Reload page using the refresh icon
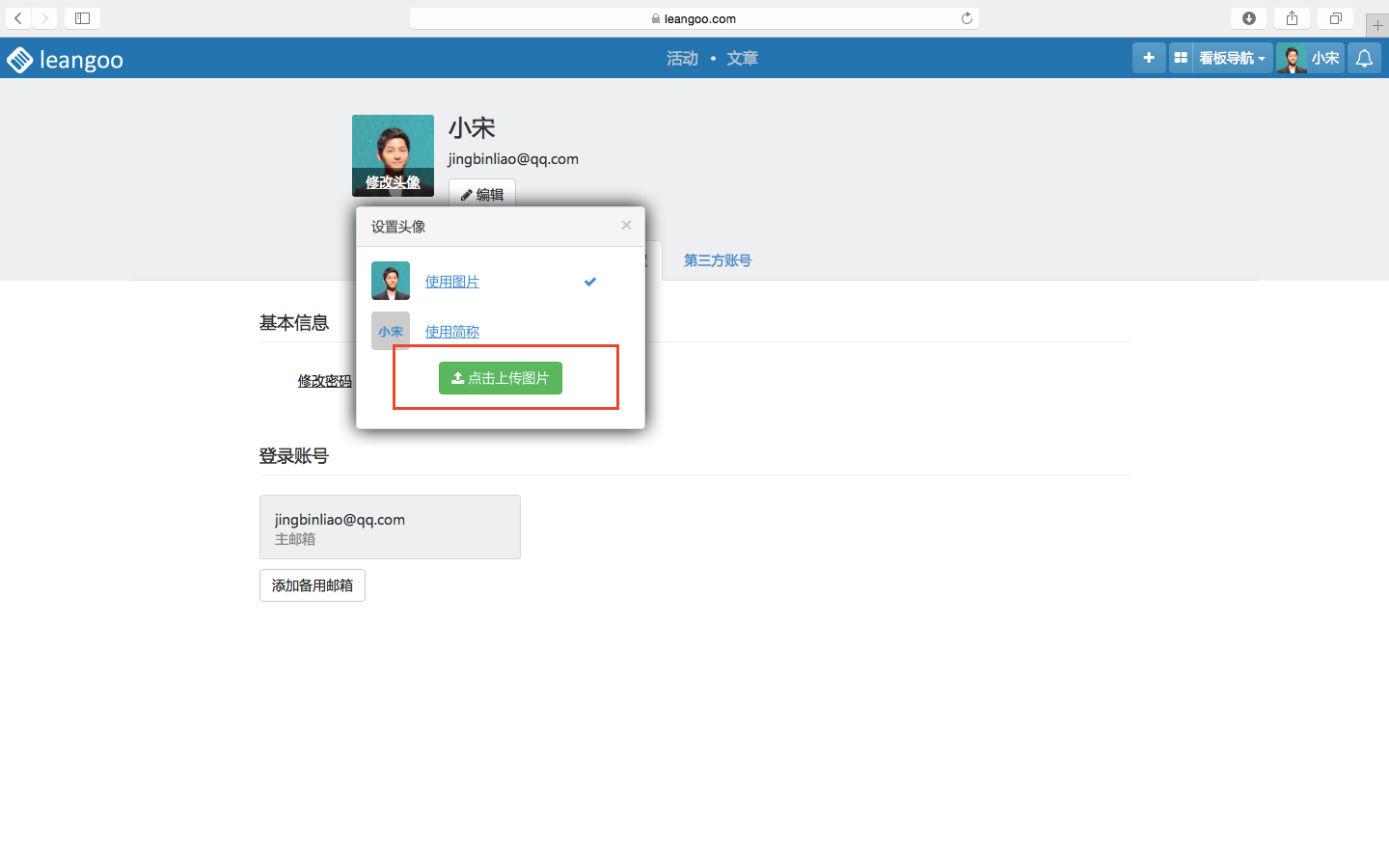The image size is (1389, 868). pos(967,18)
